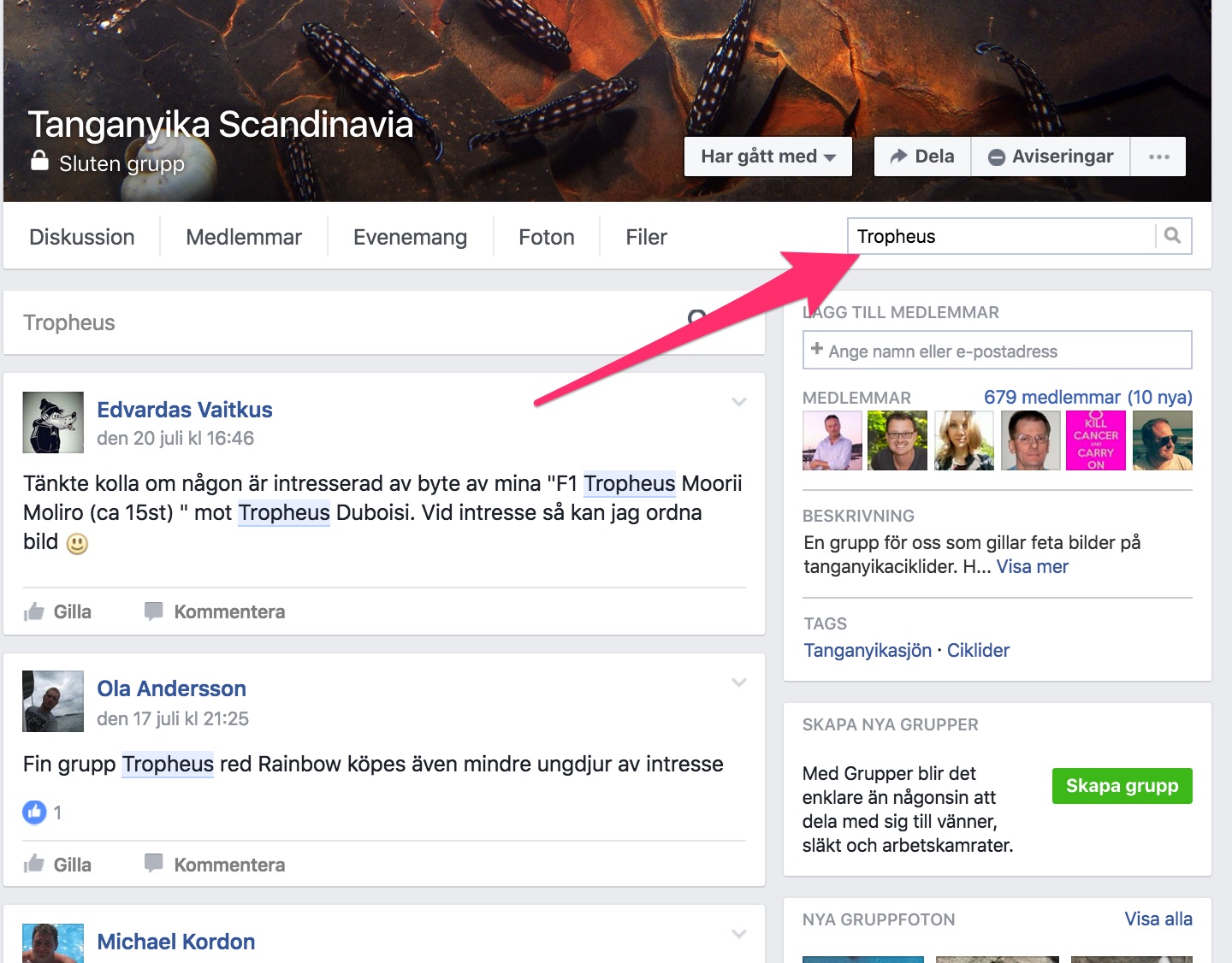The width and height of the screenshot is (1232, 963).
Task: Open Visa alla for new group photos
Action: click(x=1158, y=919)
